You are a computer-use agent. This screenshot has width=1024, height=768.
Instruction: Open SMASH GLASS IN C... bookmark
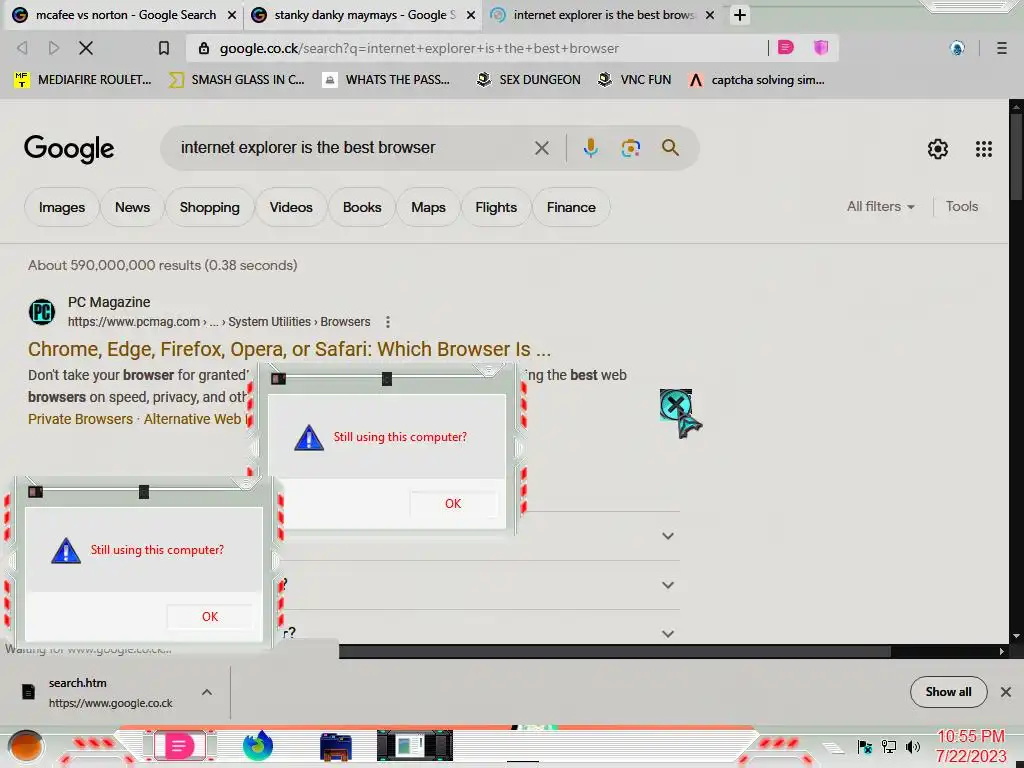pos(236,80)
